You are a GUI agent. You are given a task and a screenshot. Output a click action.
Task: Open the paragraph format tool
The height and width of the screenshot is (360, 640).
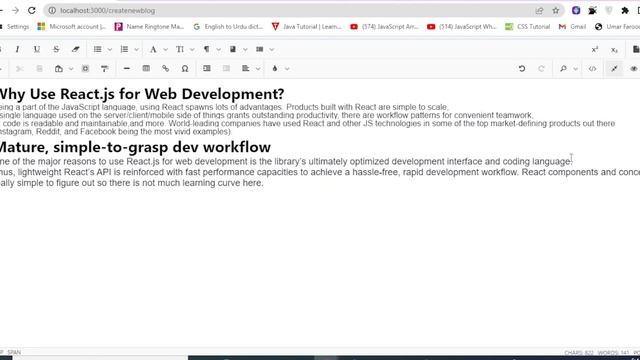tap(207, 49)
